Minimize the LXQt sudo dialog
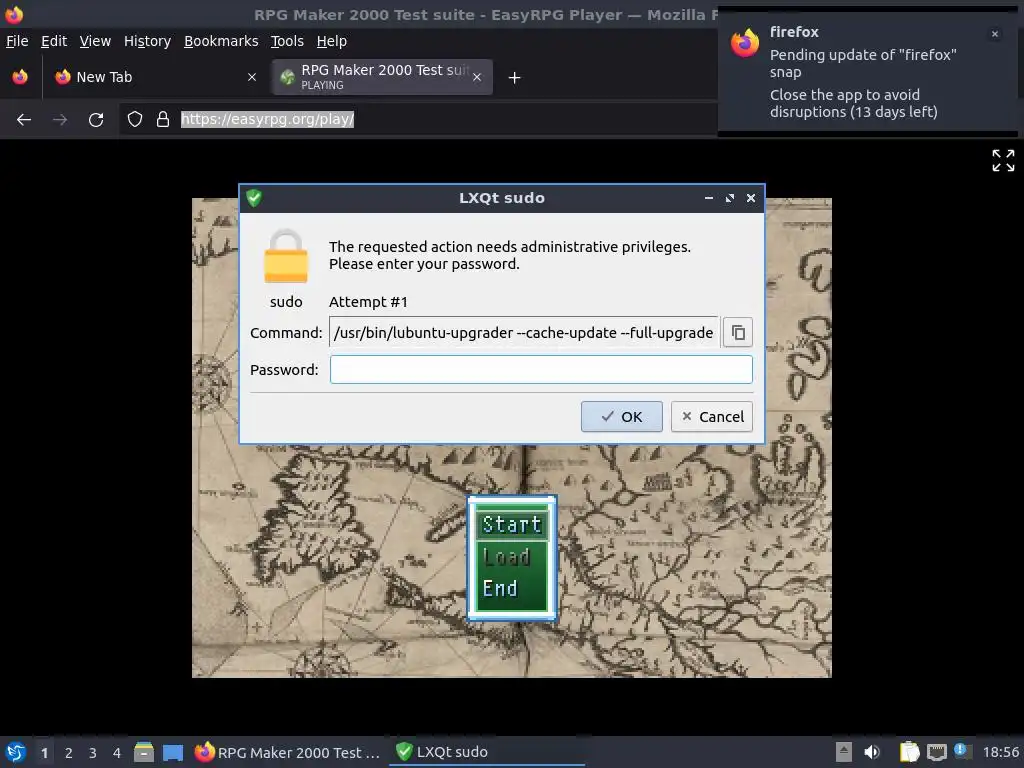This screenshot has height=768, width=1024. 709,198
